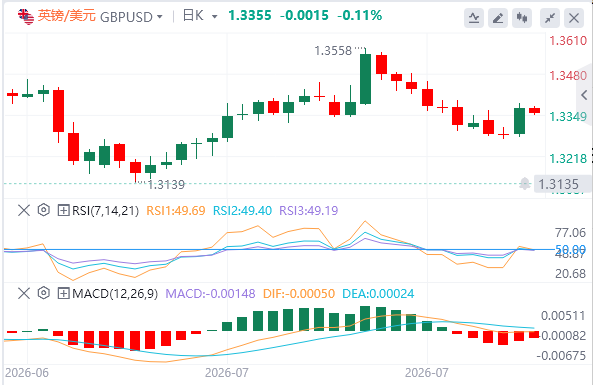Click the 英镑/美元 pair name

point(67,16)
